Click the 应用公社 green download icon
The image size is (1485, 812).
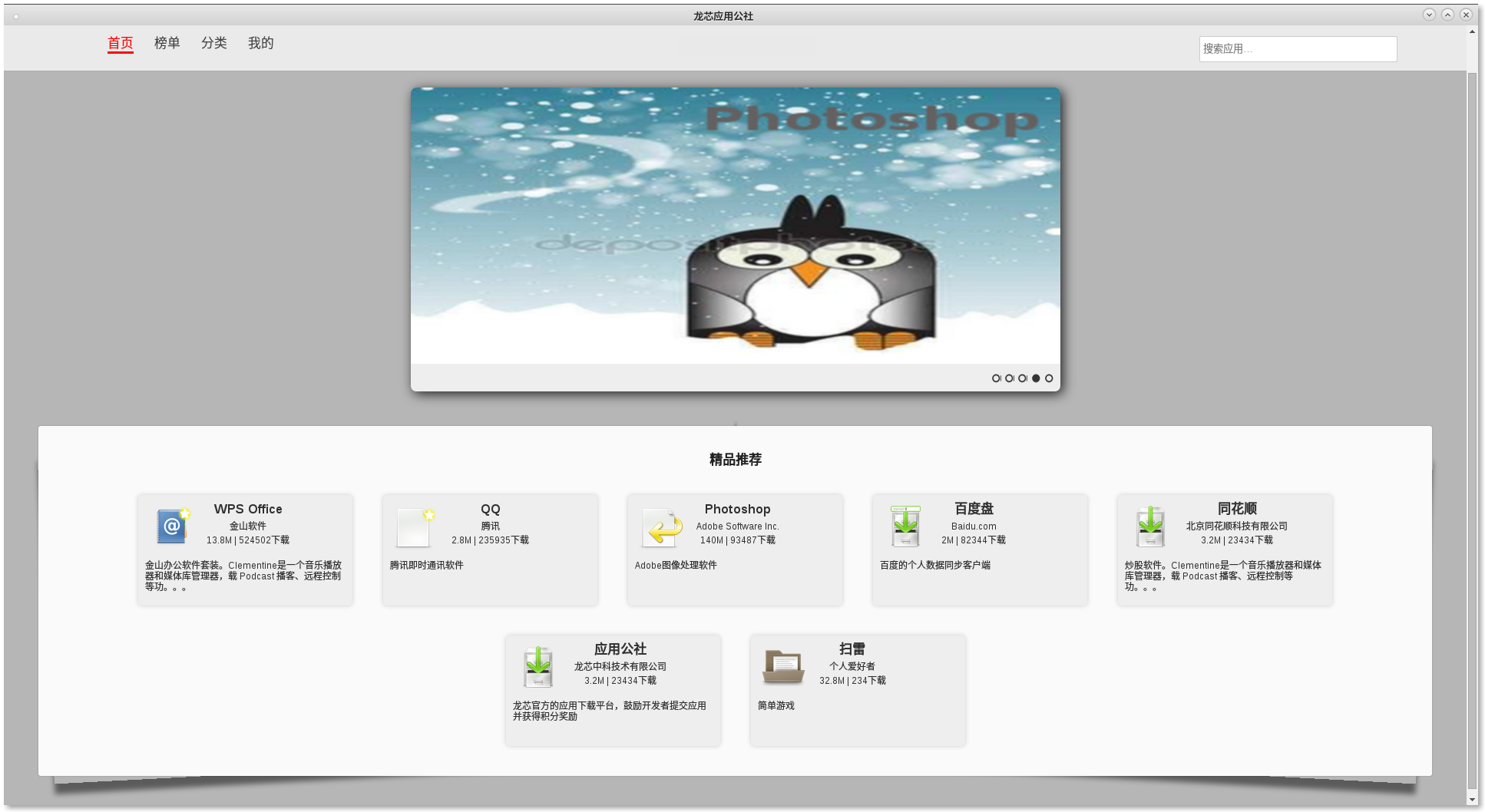tap(538, 667)
